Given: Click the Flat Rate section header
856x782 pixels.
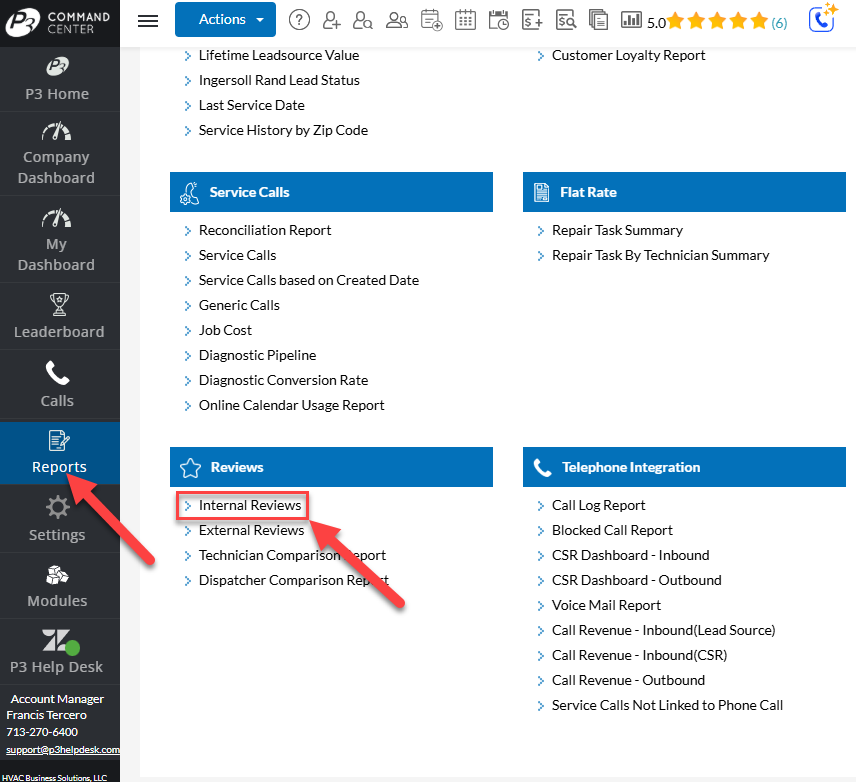Looking at the screenshot, I should click(684, 192).
